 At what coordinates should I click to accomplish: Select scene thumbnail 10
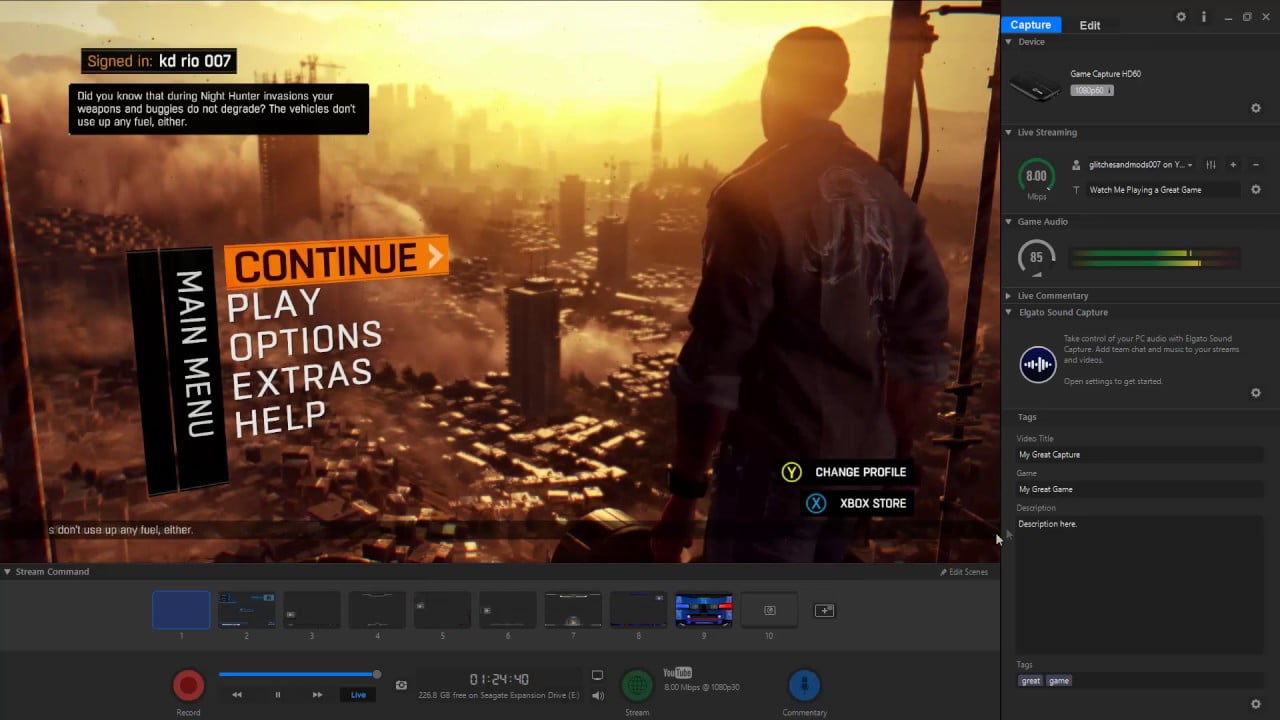coord(769,609)
